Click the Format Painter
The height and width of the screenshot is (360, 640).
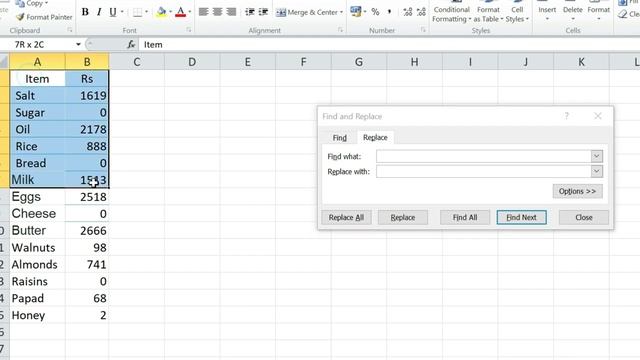(x=44, y=17)
